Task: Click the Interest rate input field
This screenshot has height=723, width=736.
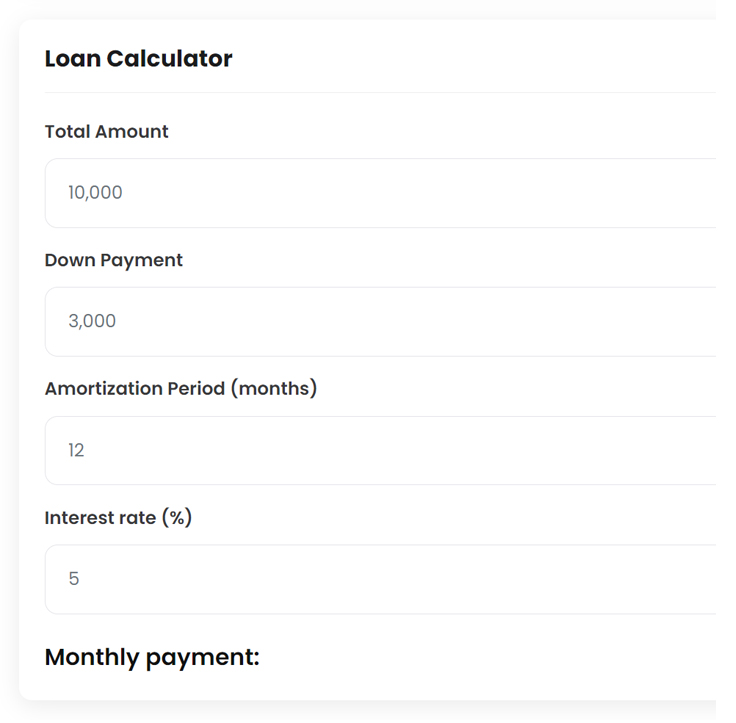Action: pos(380,579)
